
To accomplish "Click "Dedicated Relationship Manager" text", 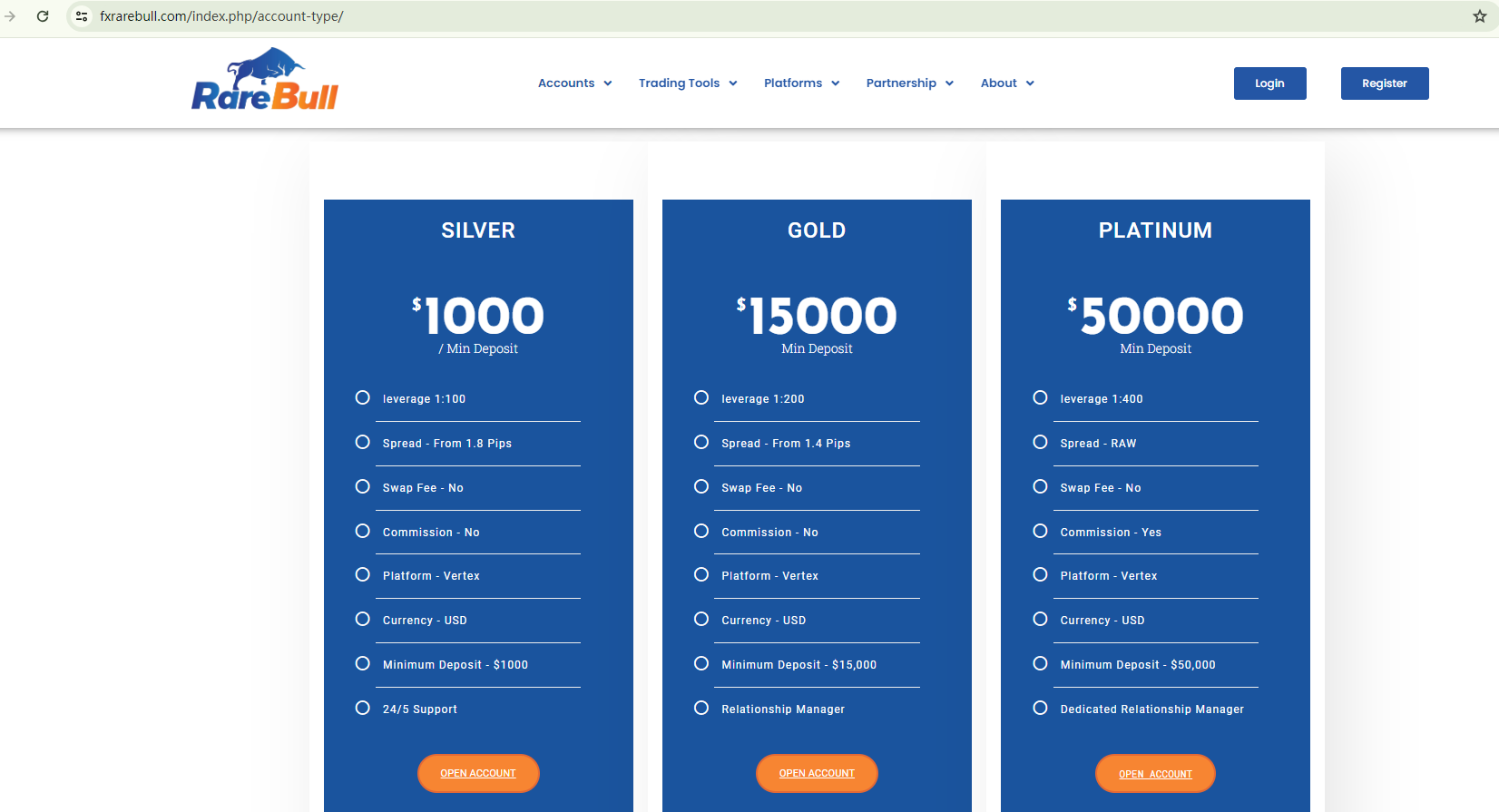I will click(x=1152, y=709).
